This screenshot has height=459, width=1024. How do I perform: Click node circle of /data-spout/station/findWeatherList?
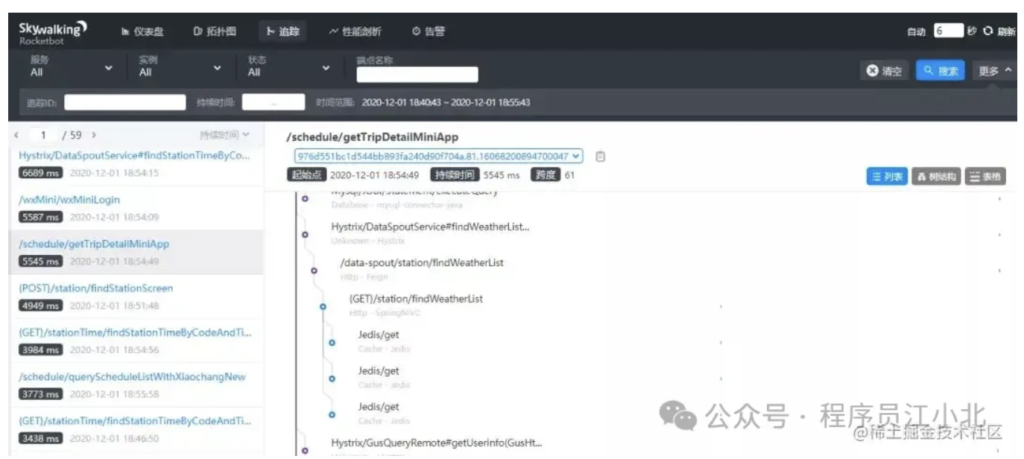point(314,270)
